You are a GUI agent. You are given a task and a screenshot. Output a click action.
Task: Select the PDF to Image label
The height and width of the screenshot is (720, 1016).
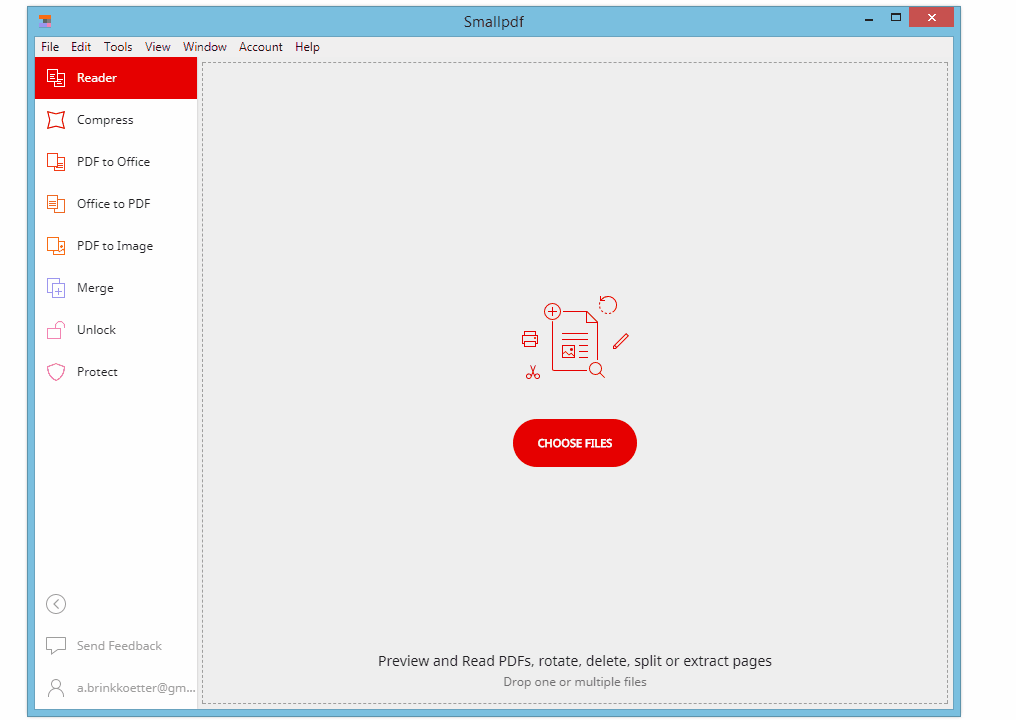(x=115, y=246)
